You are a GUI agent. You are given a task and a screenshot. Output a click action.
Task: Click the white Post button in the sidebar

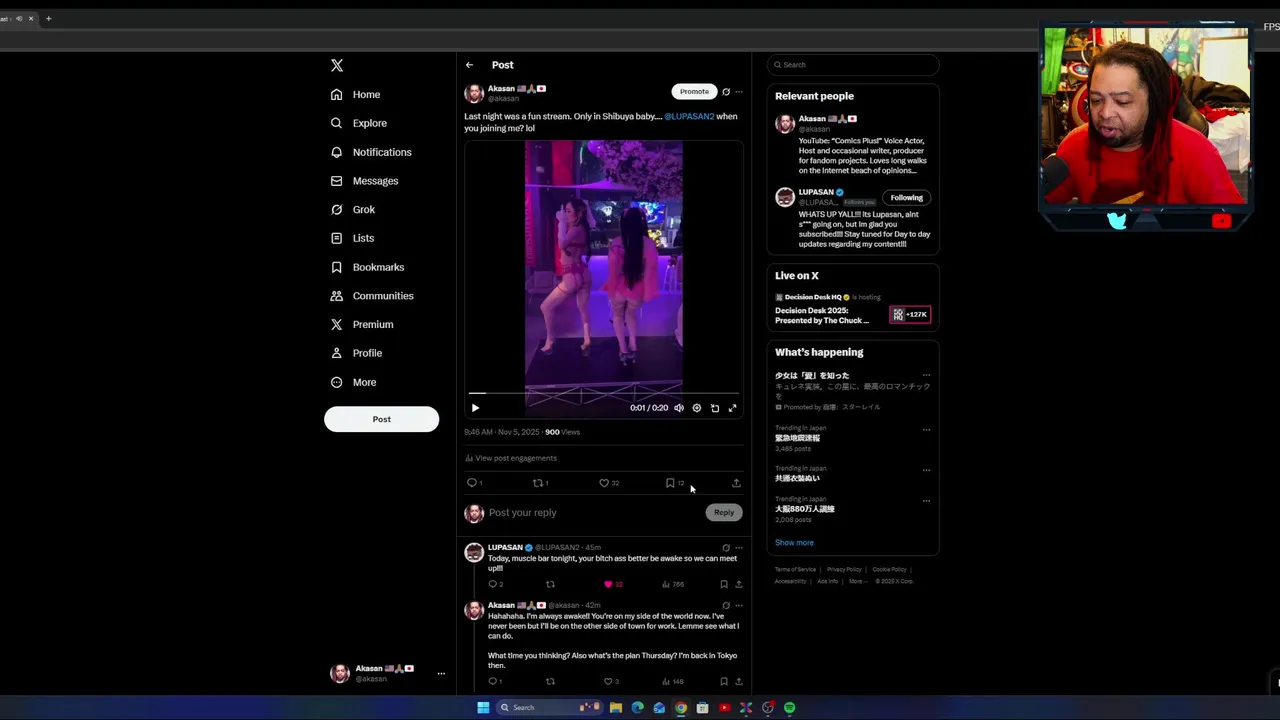381,419
